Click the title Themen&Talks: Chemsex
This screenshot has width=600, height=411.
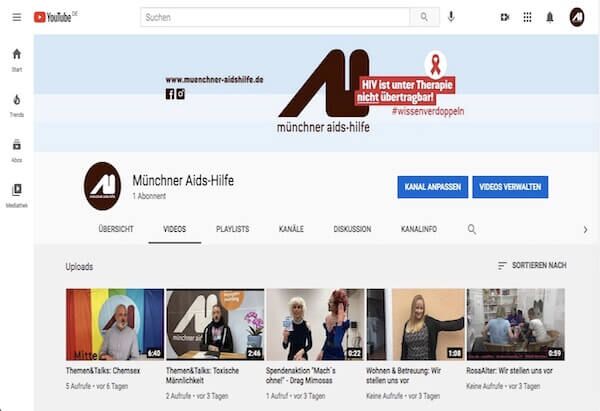(x=103, y=371)
